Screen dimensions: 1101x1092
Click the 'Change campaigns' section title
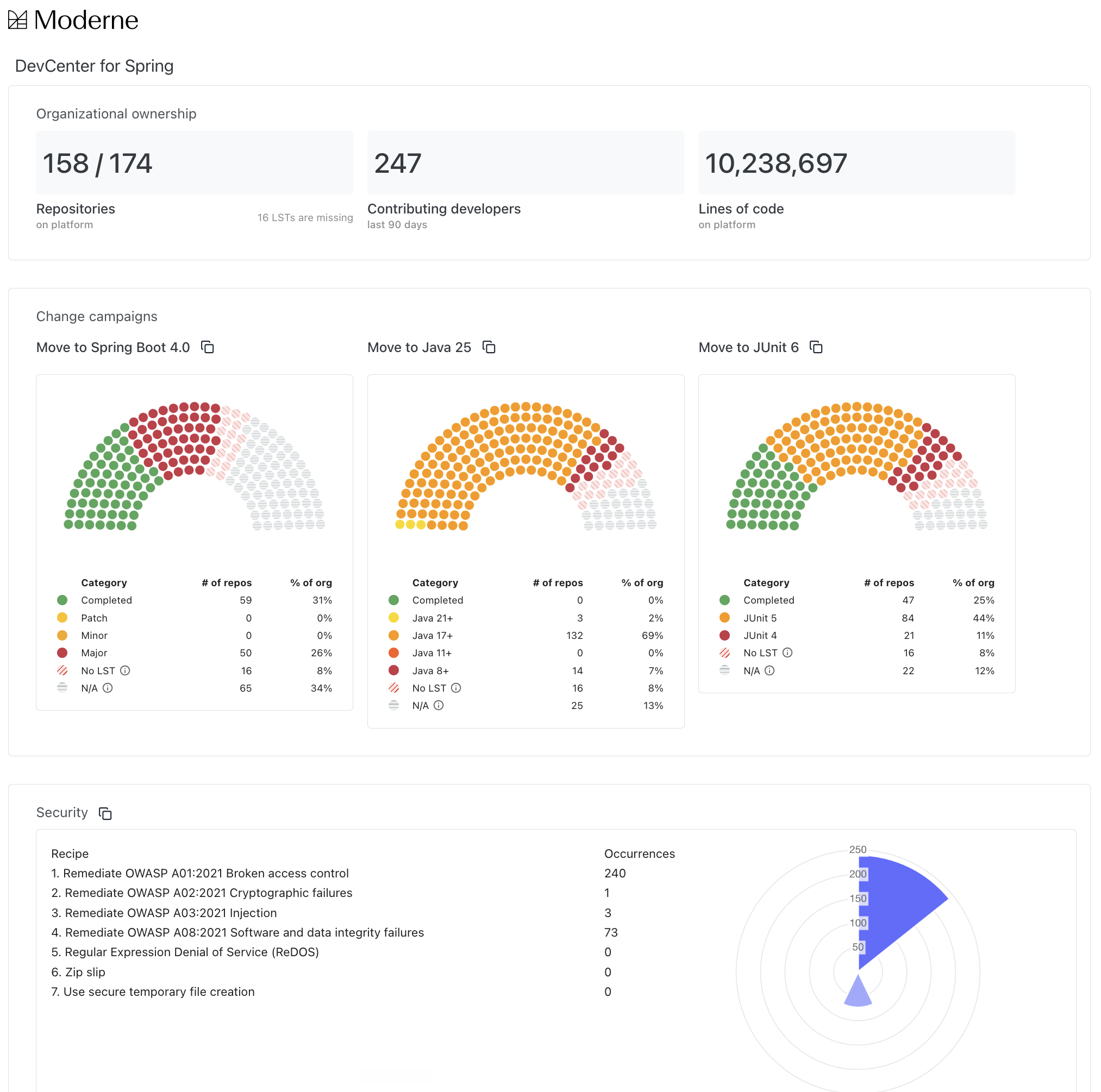pos(96,316)
